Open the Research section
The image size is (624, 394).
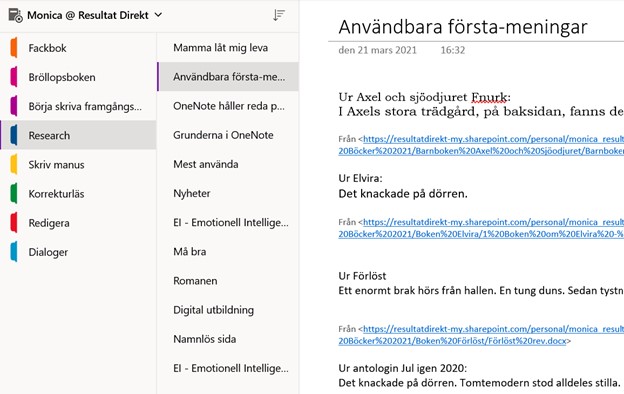click(x=78, y=135)
